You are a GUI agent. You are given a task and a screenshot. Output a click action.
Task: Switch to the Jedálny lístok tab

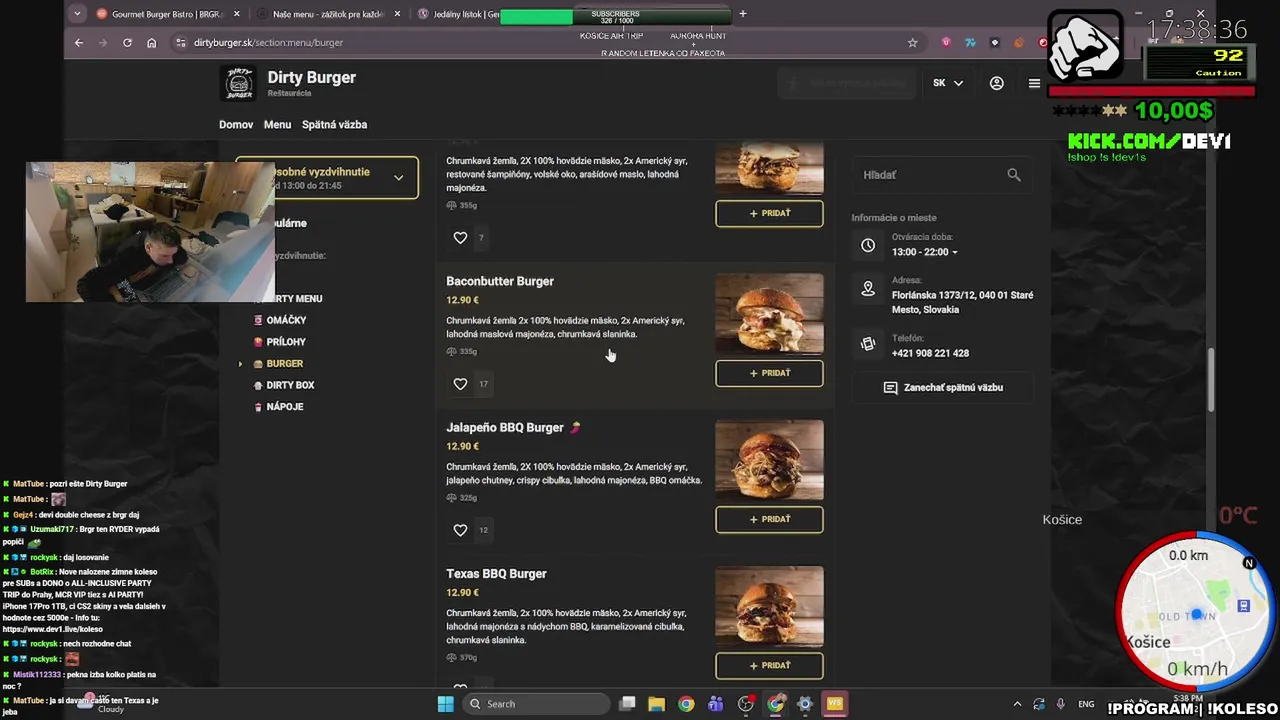coord(458,14)
